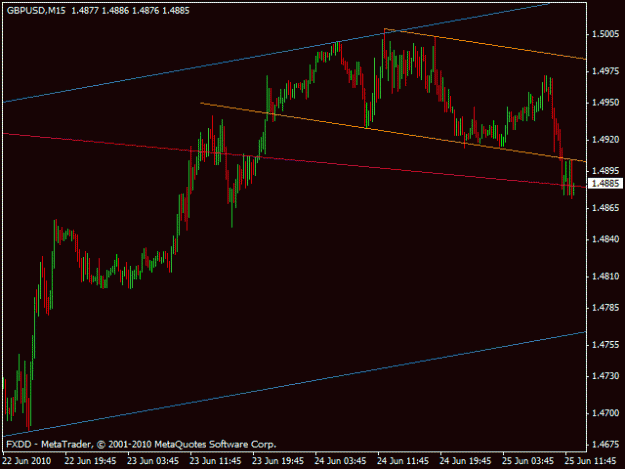Click price axis label 1.4950

click(605, 102)
